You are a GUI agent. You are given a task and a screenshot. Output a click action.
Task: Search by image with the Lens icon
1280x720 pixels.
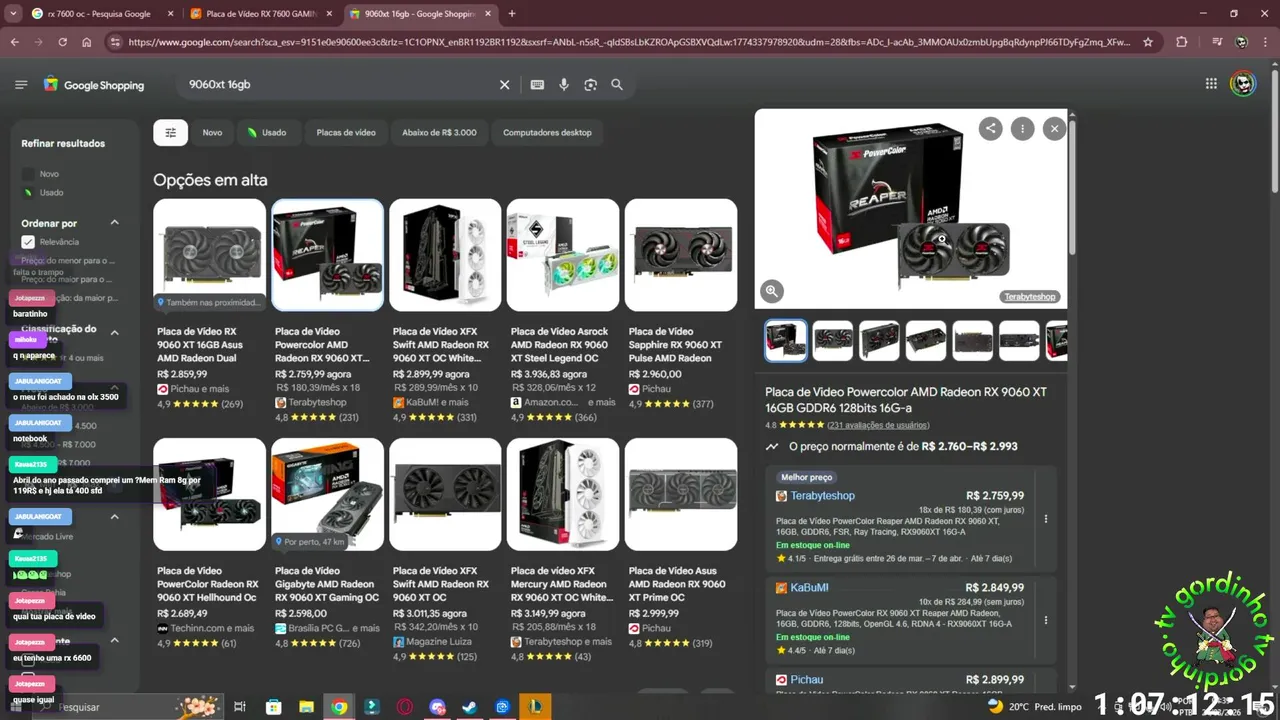point(591,85)
